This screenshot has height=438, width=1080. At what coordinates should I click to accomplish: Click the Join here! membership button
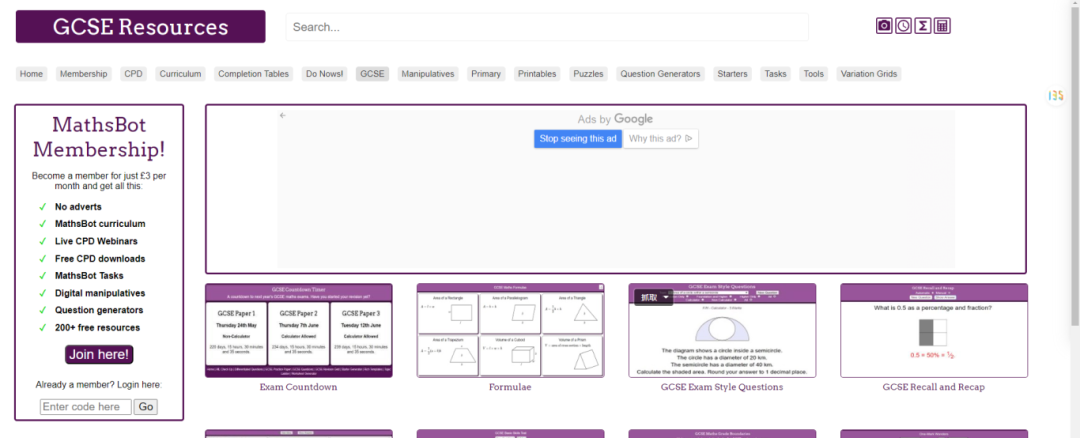99,355
